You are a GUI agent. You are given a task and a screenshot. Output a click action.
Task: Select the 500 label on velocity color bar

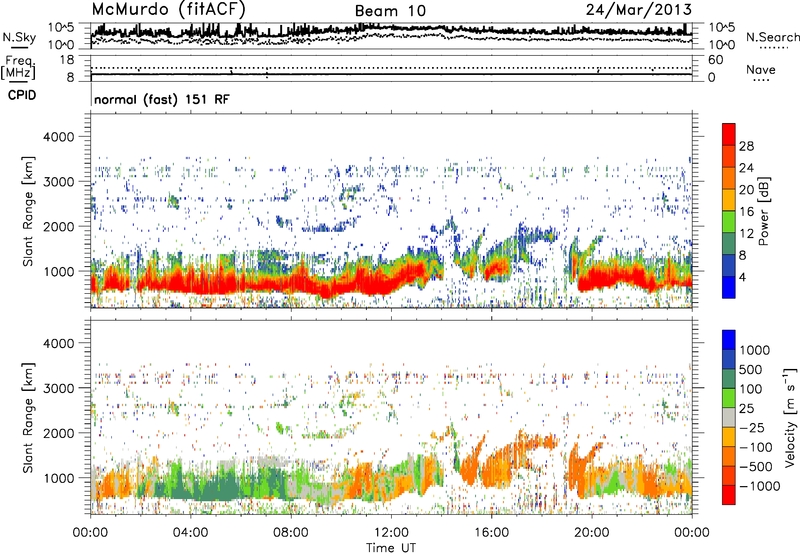click(751, 370)
